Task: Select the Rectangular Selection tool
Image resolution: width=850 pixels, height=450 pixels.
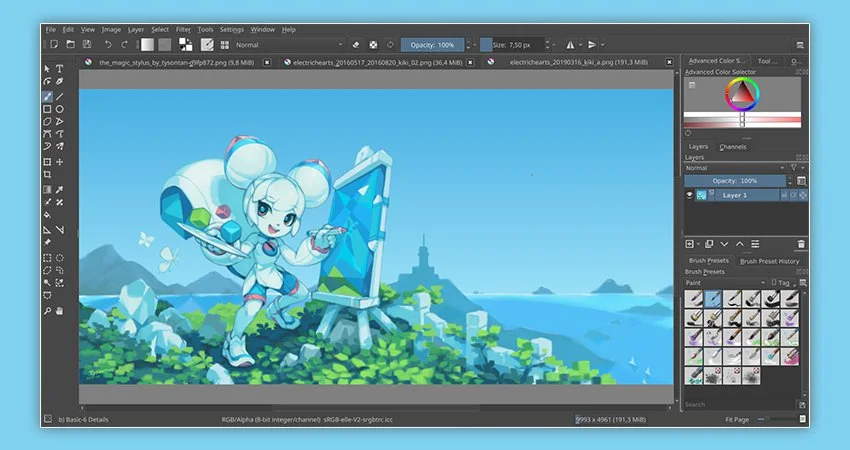Action: tap(47, 258)
